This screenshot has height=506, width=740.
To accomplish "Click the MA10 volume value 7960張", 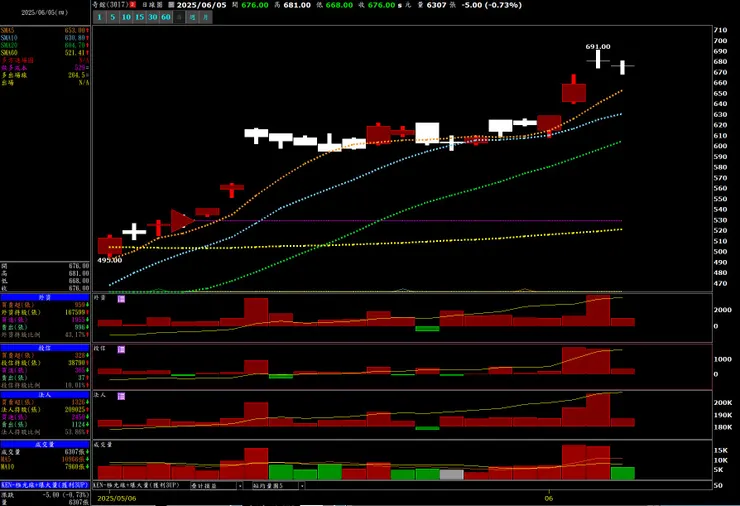I will click(x=76, y=467).
